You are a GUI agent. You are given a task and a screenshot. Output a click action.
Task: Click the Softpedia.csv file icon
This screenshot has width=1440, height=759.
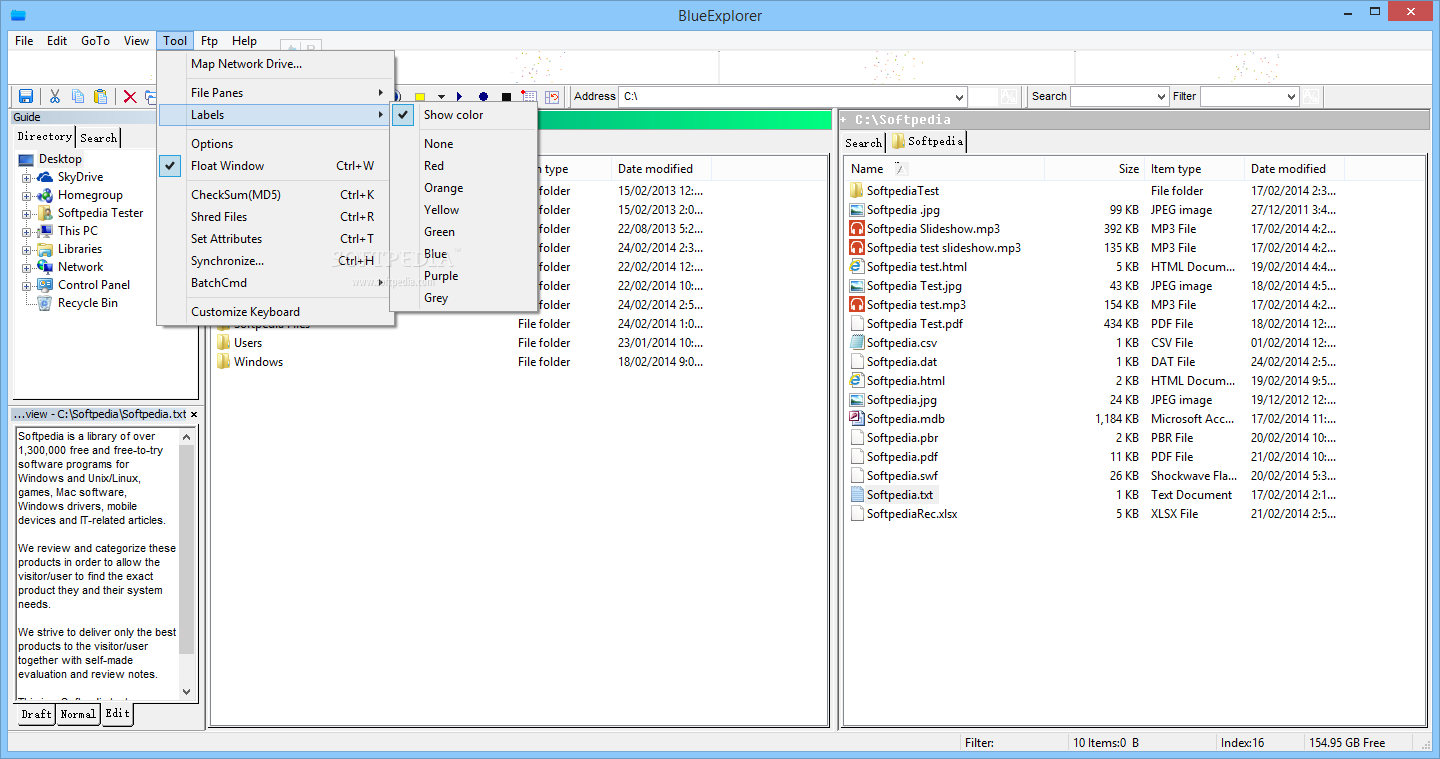click(857, 343)
